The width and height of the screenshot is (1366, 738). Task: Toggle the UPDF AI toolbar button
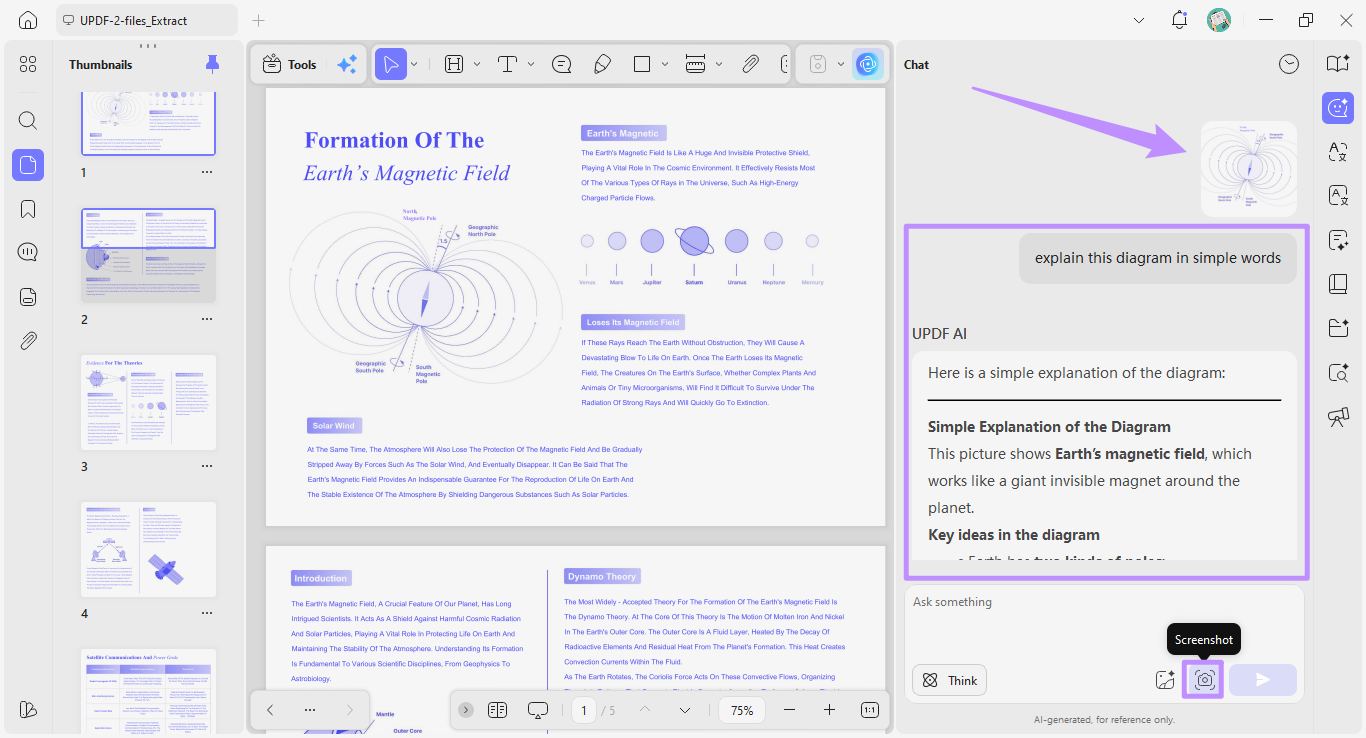click(867, 64)
